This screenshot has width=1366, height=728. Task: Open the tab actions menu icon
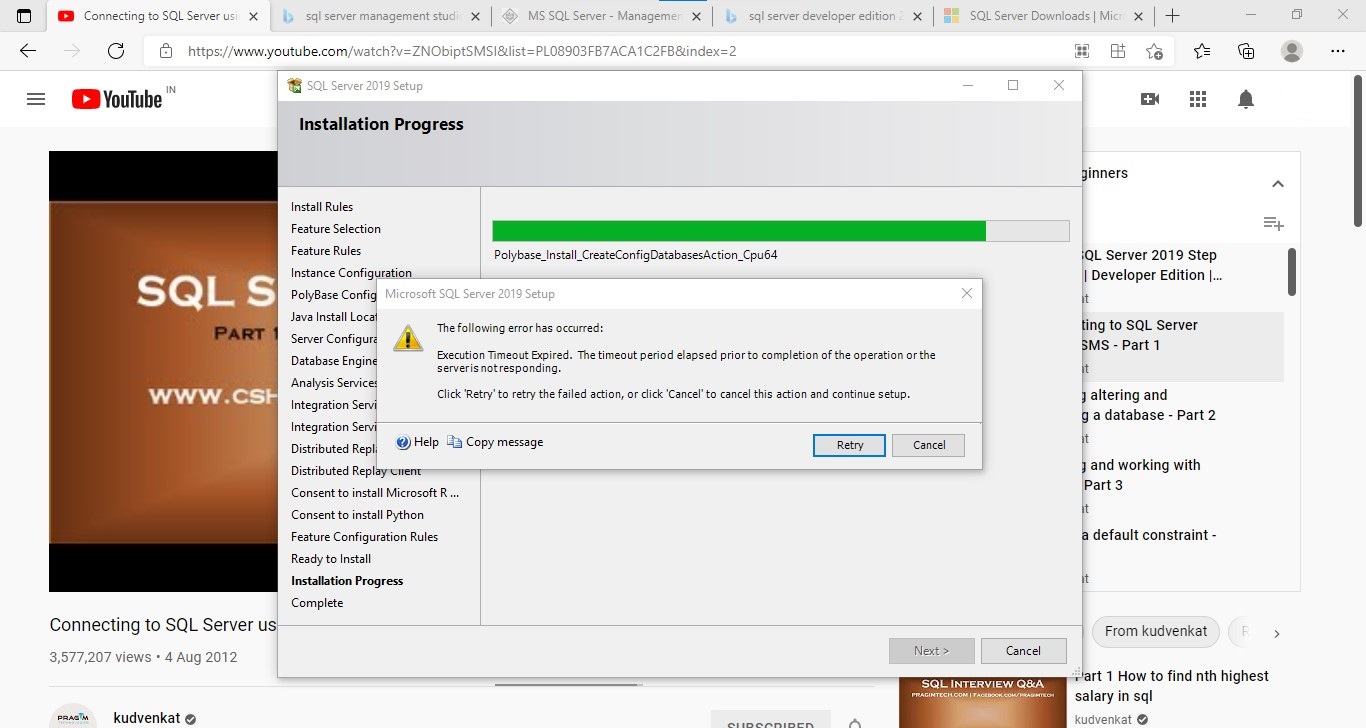pyautogui.click(x=24, y=16)
